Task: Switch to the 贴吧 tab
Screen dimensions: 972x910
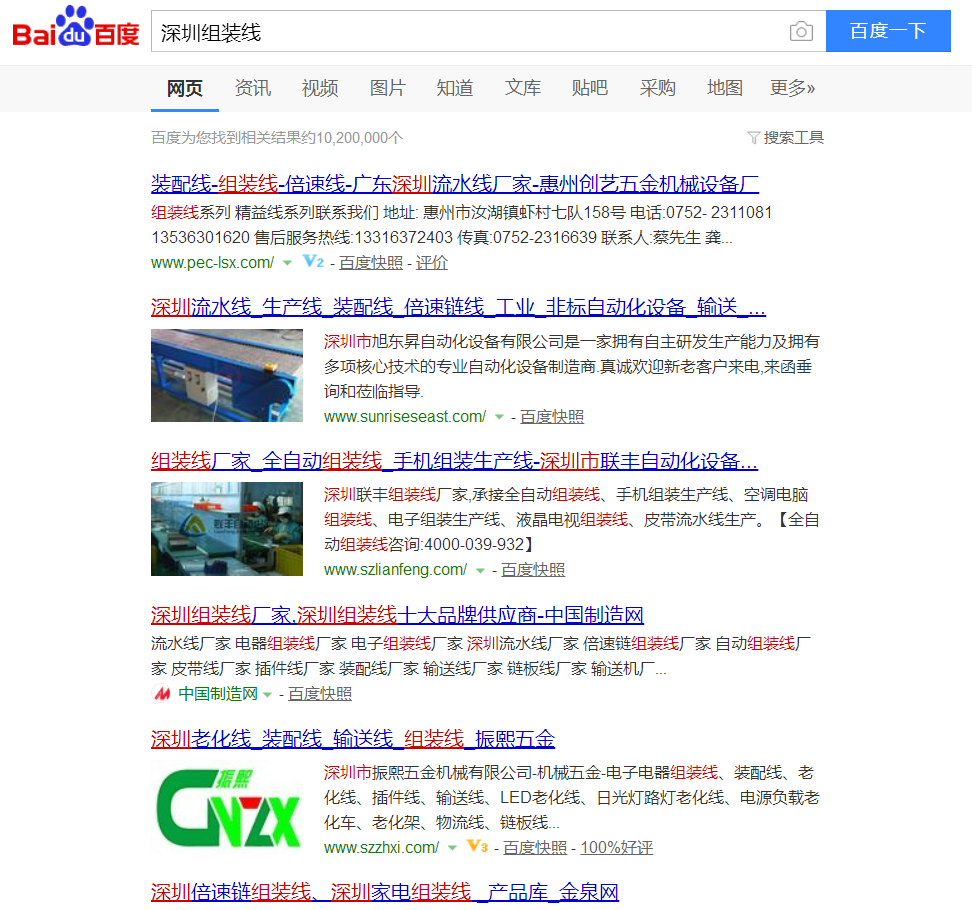Action: tap(590, 88)
